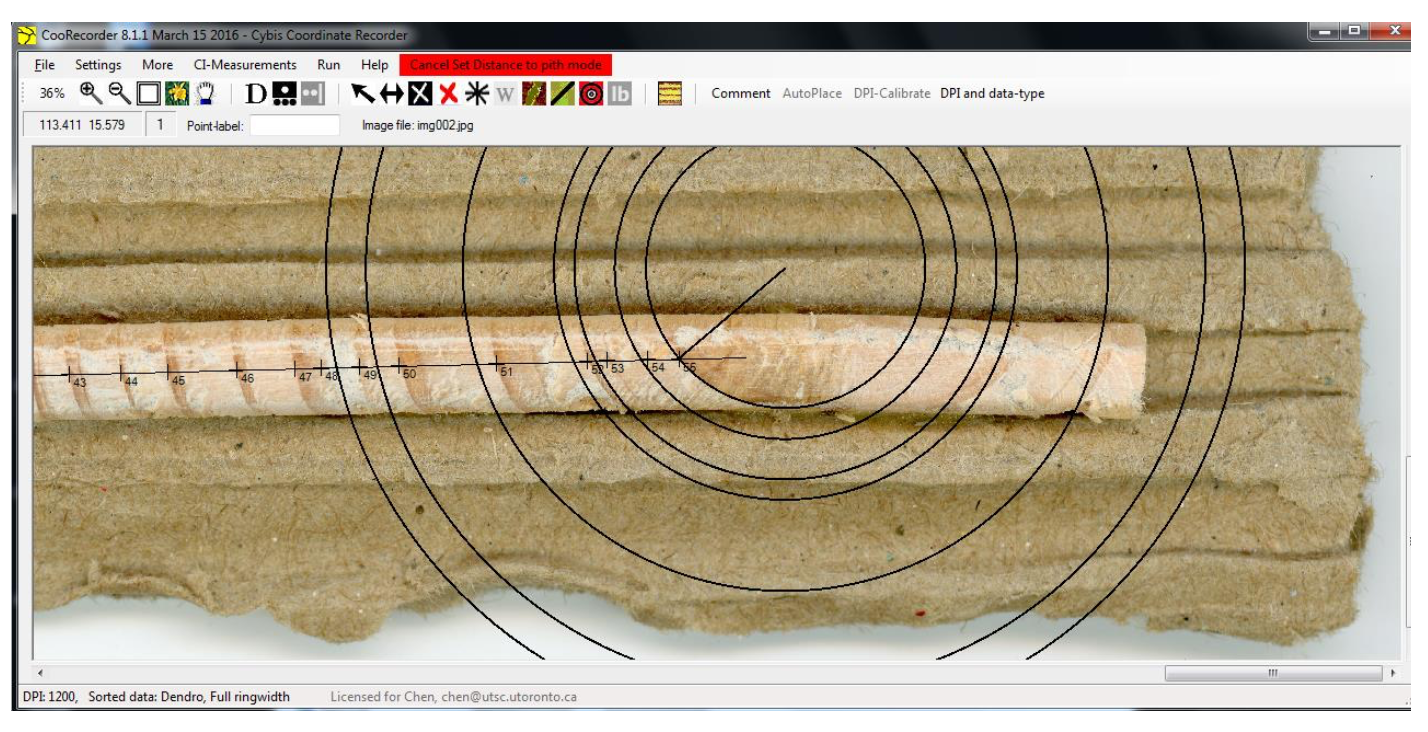The height and width of the screenshot is (732, 1428).
Task: Select the arrow pointer tool
Action: [x=364, y=94]
